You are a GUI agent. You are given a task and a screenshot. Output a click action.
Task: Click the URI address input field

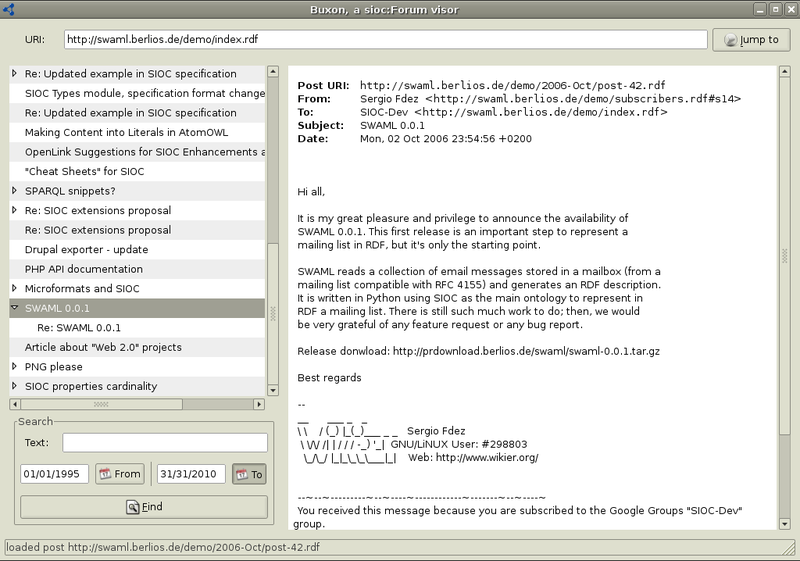click(386, 39)
